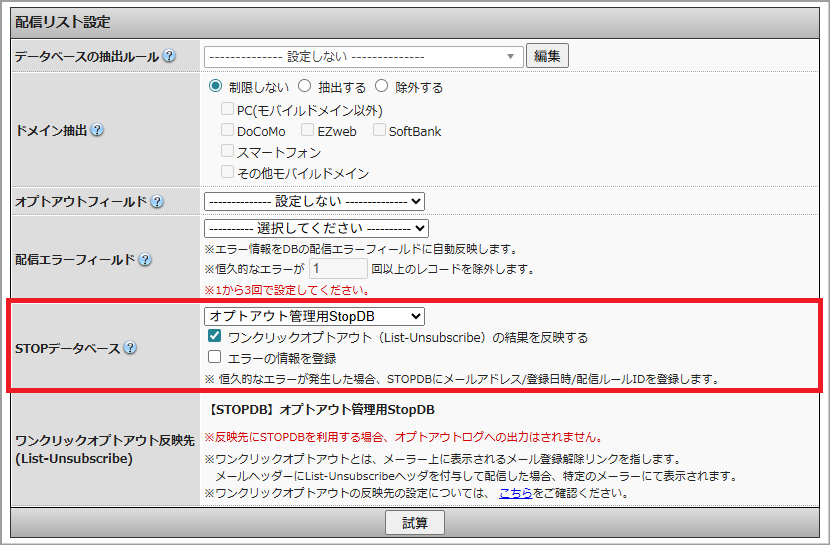830x545 pixels.
Task: Uncheck ワンクリックオプトアウト result checkbox
Action: coord(214,338)
